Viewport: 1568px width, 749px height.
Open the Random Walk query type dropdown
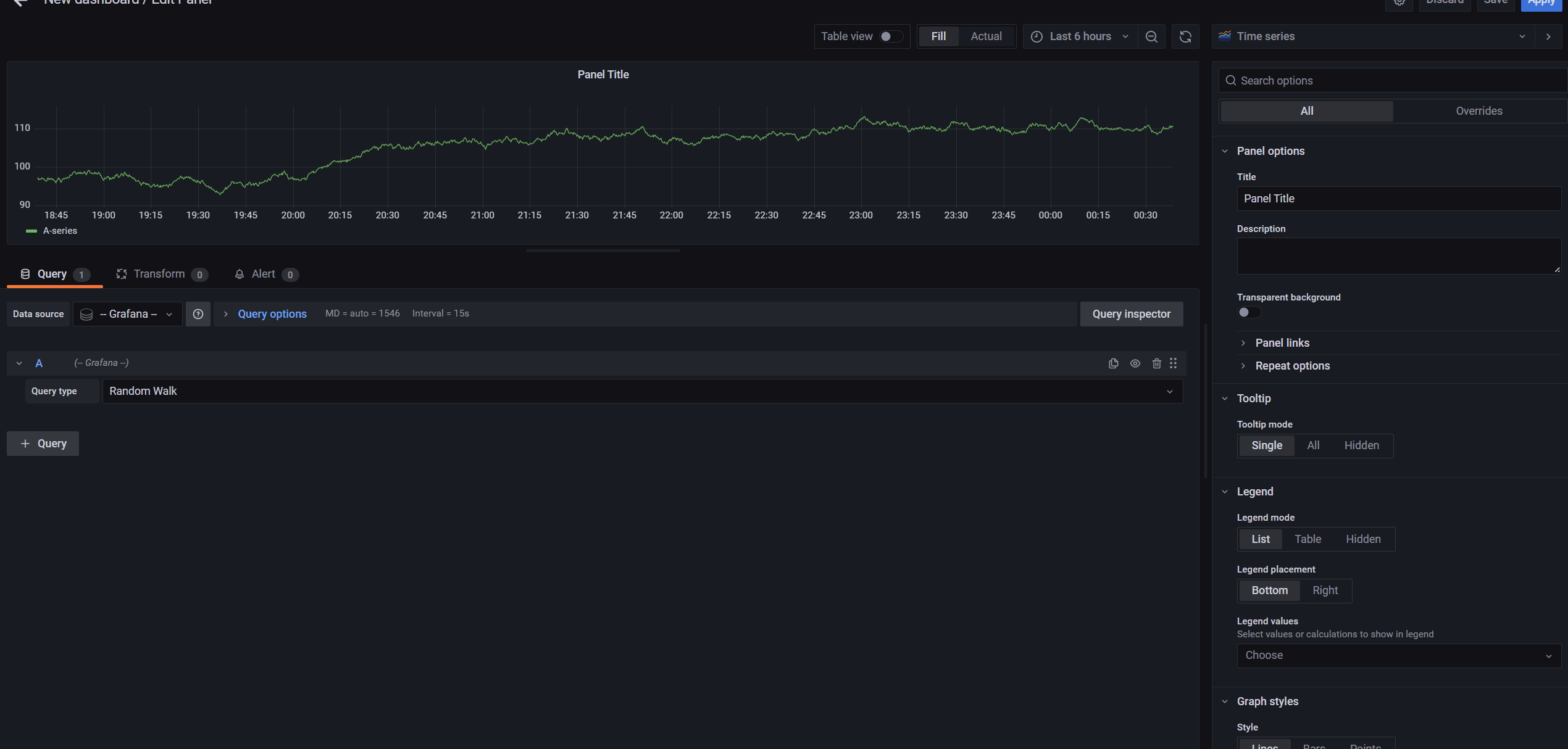(642, 391)
